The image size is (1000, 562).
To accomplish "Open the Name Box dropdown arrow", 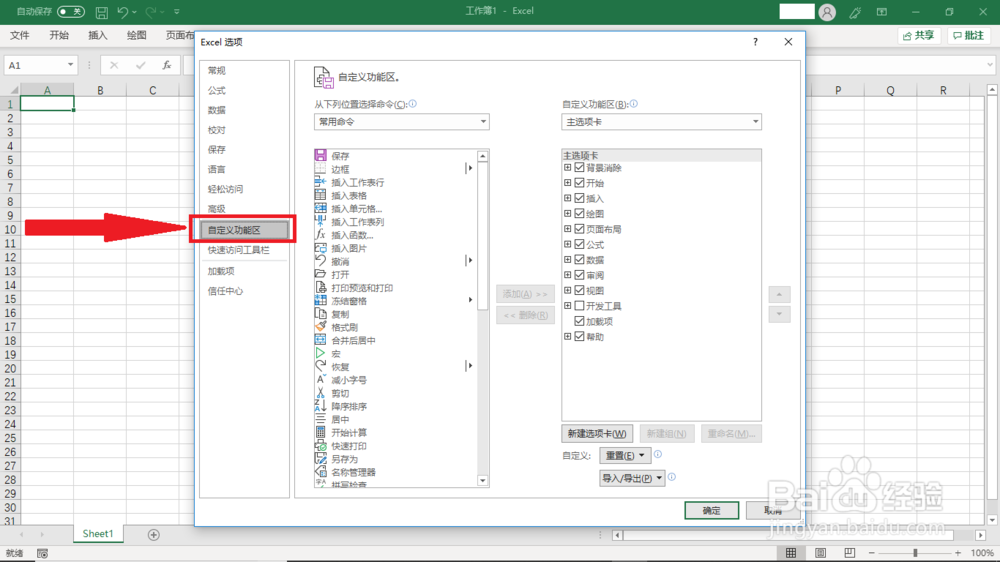I will tap(70, 65).
